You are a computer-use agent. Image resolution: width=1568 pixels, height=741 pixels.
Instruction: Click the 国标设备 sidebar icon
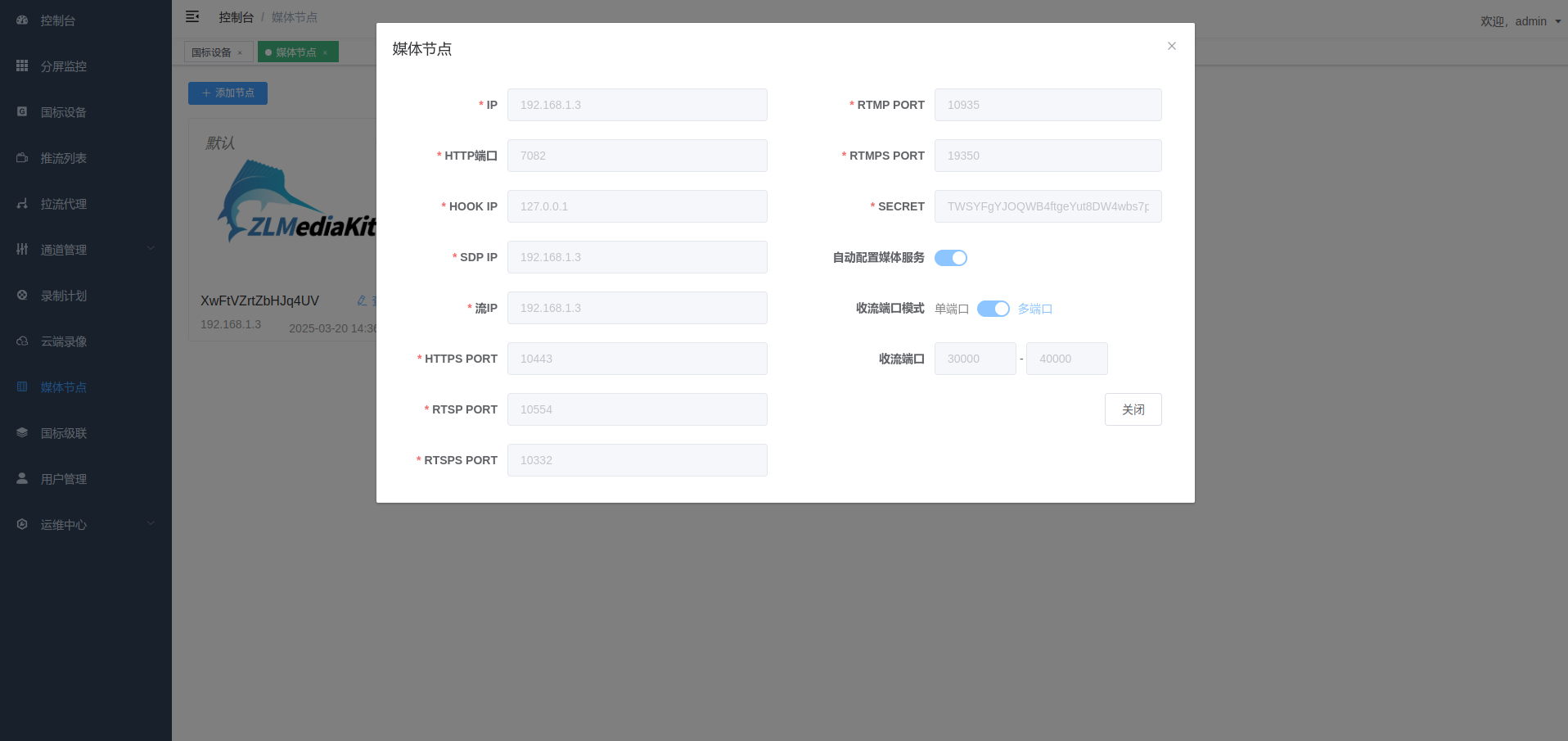pos(22,111)
